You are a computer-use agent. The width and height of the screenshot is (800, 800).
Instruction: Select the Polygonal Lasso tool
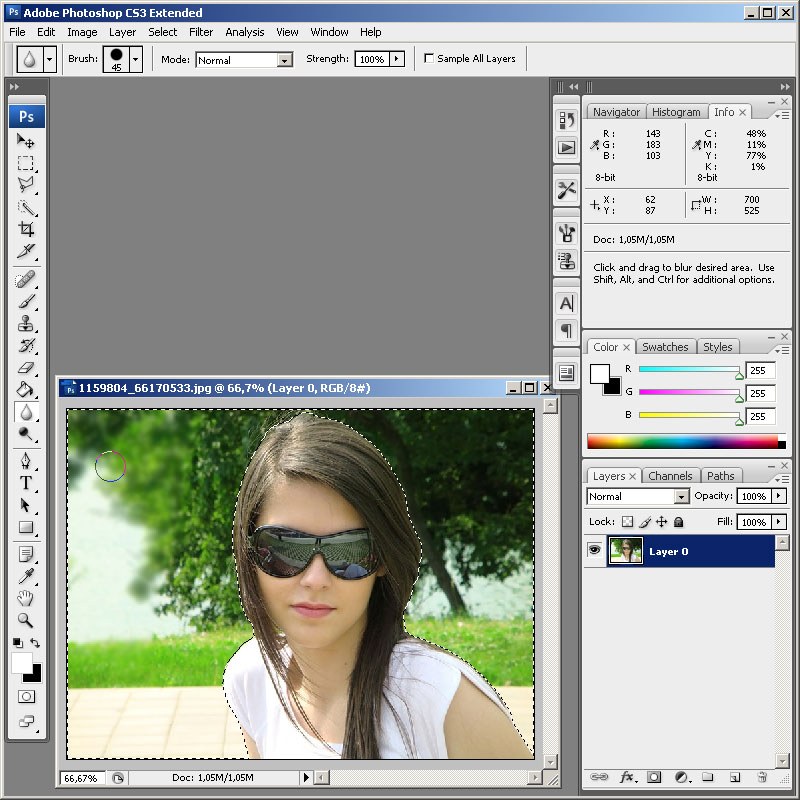26,185
